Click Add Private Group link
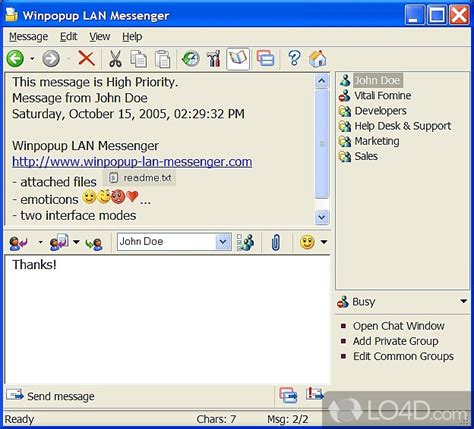The width and height of the screenshot is (474, 429). coord(396,341)
